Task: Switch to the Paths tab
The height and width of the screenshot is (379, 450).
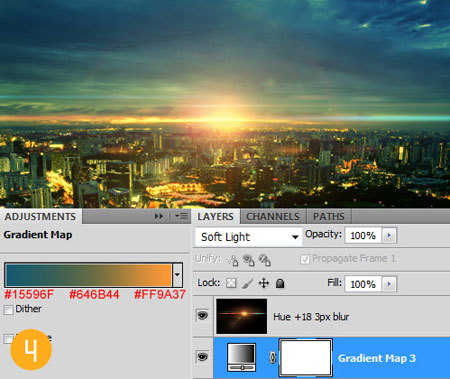Action: pos(328,217)
